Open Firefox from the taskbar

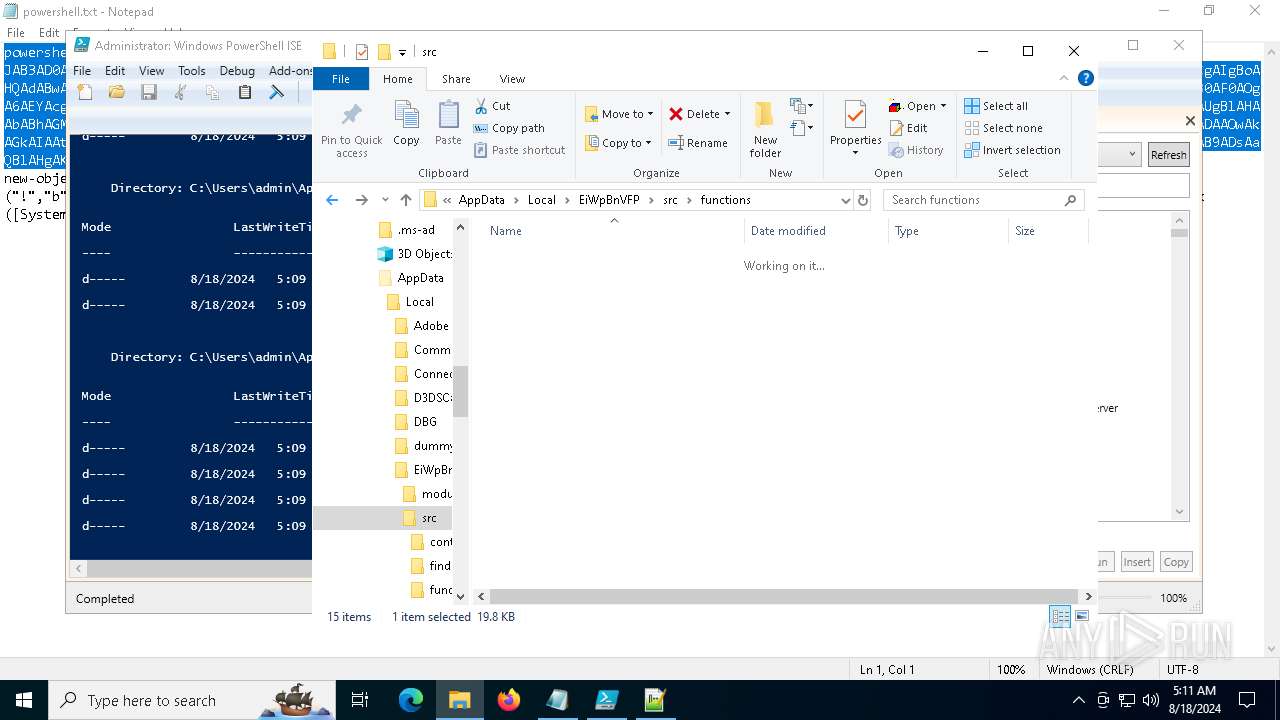(509, 700)
